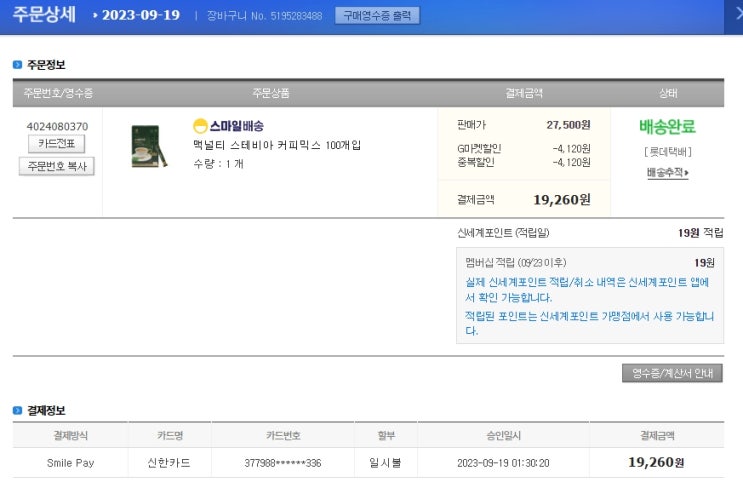The image size is (743, 488).
Task: Click the 카드명 column header
Action: pyautogui.click(x=170, y=435)
